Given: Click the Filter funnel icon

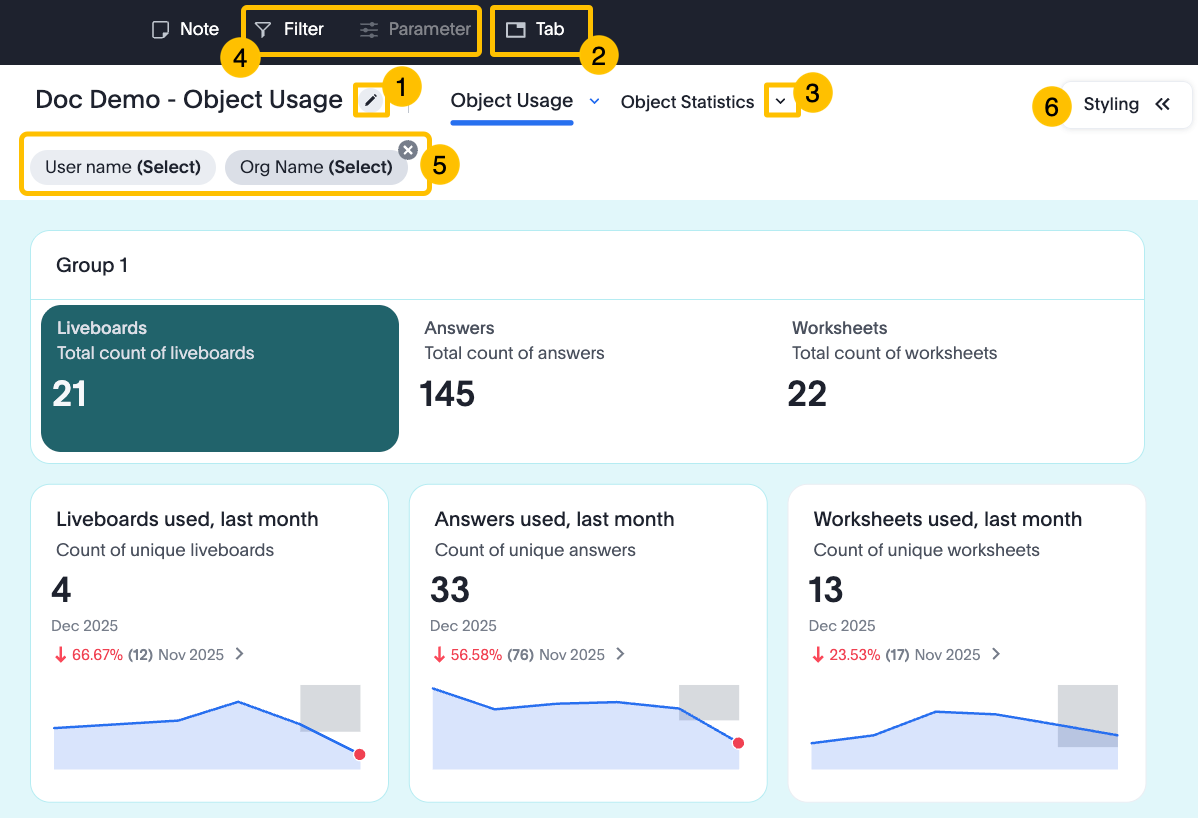Looking at the screenshot, I should pos(263,30).
